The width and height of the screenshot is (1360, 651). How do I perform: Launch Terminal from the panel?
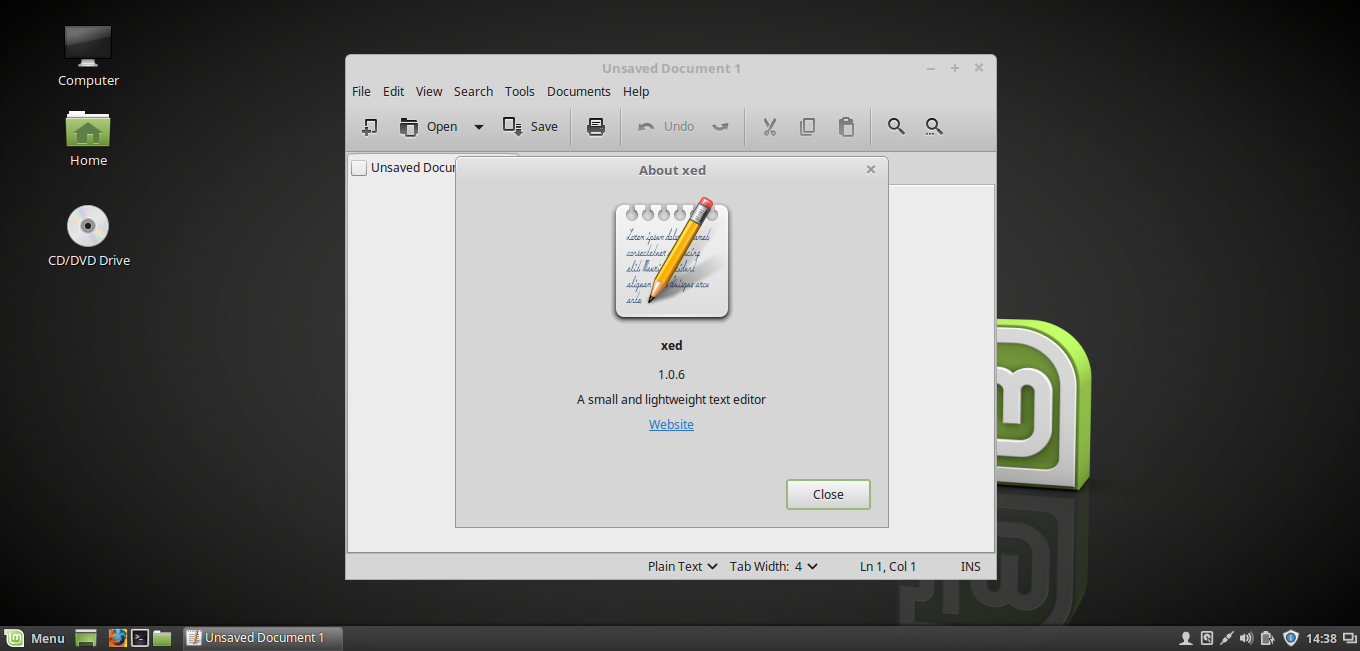click(141, 638)
